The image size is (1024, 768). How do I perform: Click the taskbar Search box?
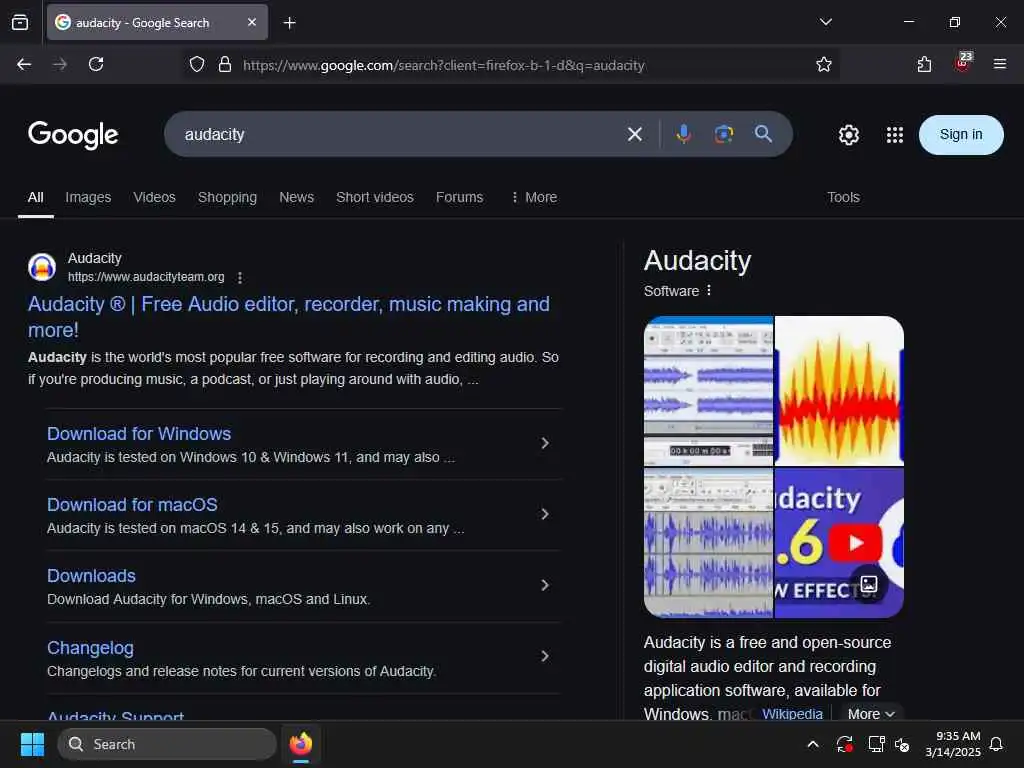pyautogui.click(x=167, y=744)
